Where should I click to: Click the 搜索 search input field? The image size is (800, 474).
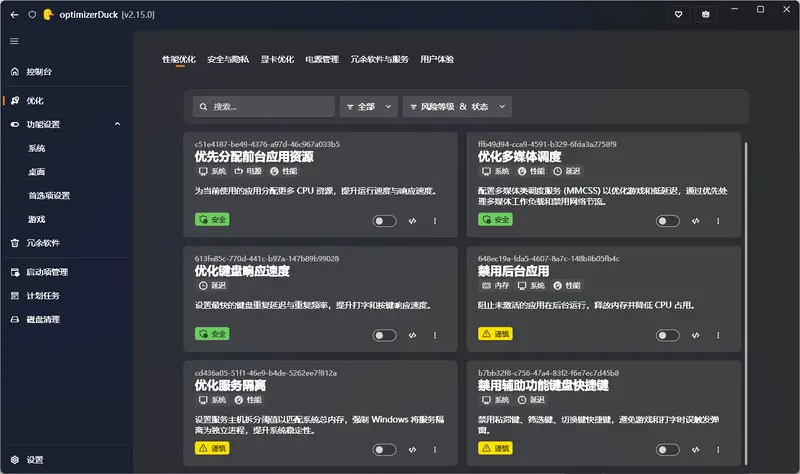pyautogui.click(x=264, y=107)
